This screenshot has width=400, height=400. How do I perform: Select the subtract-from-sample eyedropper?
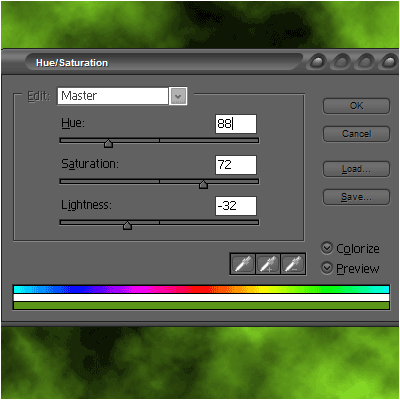pos(293,264)
